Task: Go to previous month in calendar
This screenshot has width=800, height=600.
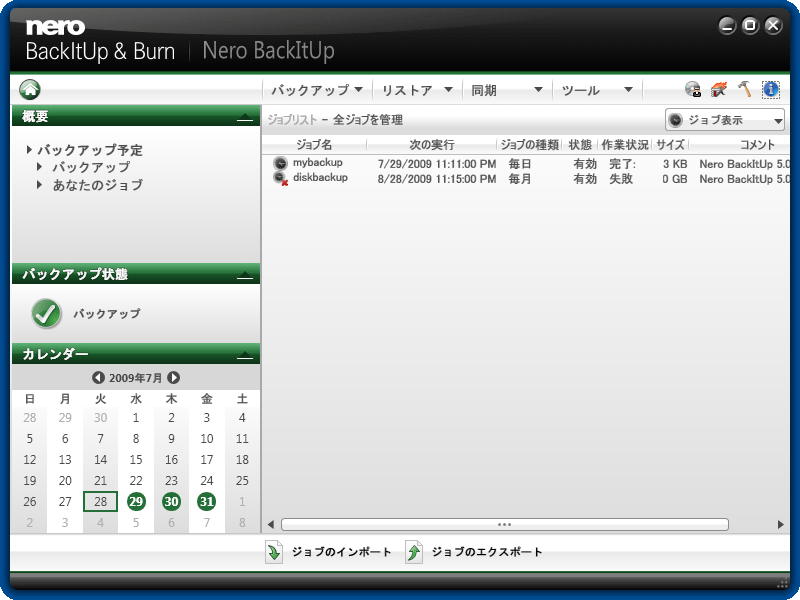Action: click(x=98, y=378)
